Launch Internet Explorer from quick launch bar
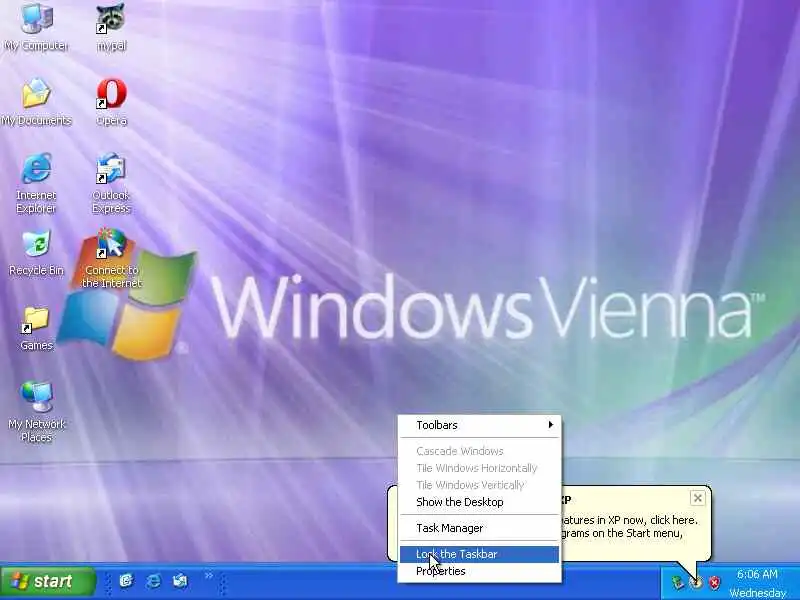The width and height of the screenshot is (800, 600). (153, 581)
